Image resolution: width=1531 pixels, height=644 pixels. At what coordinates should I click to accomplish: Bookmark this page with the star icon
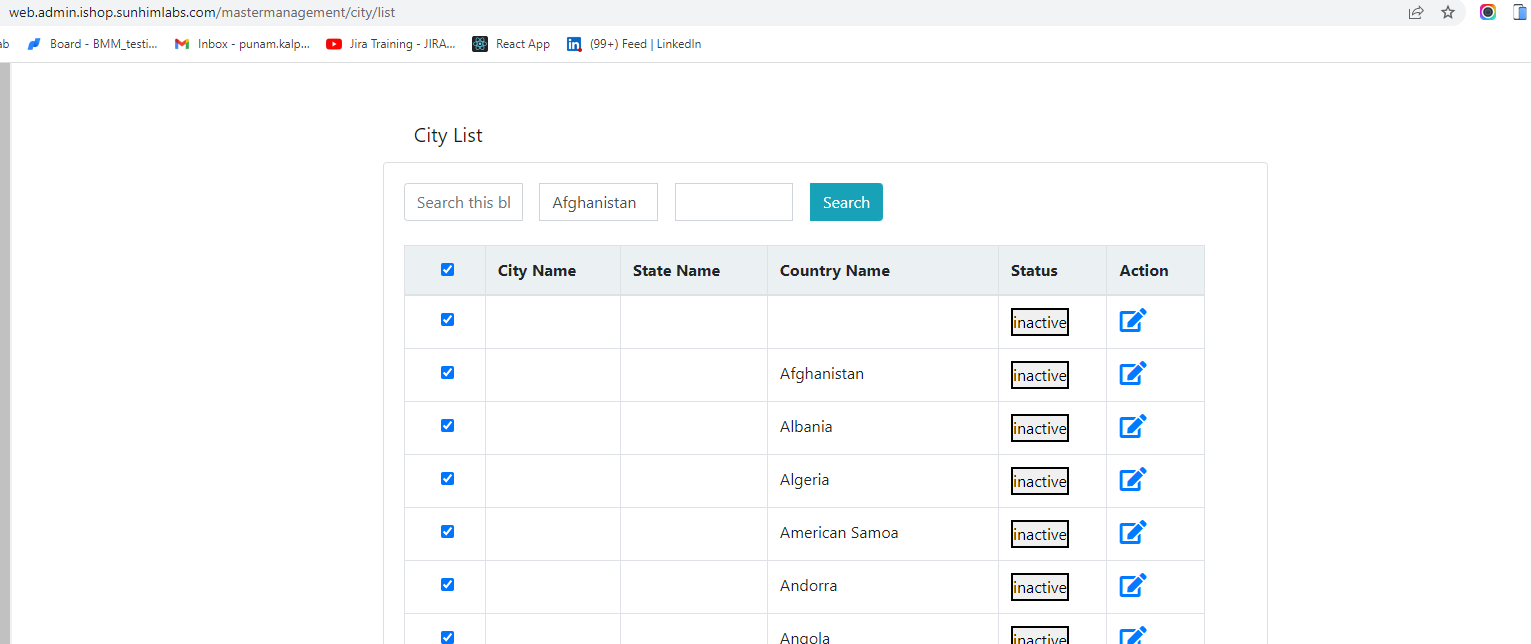pos(1447,12)
